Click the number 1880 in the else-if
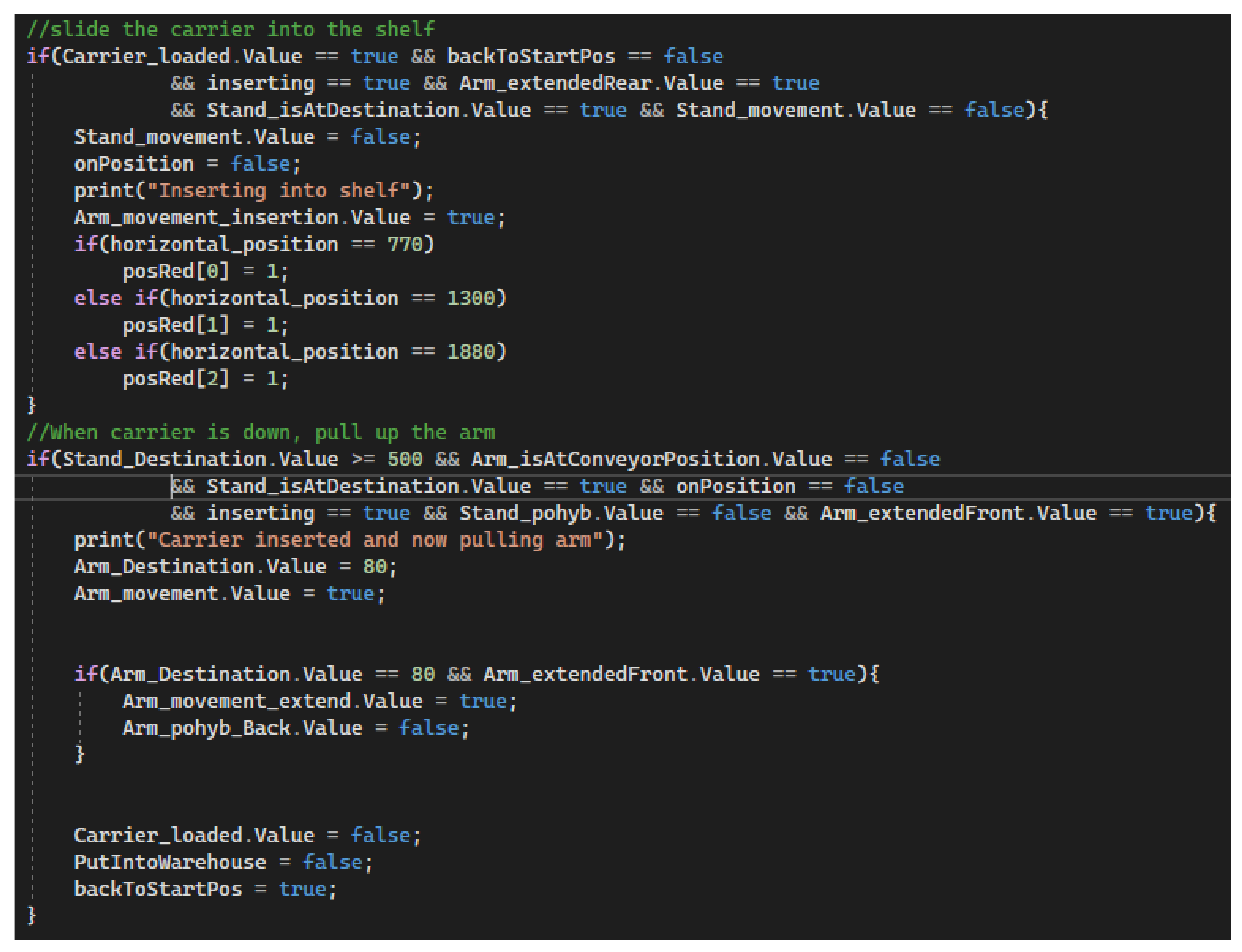1242x952 pixels. point(470,352)
